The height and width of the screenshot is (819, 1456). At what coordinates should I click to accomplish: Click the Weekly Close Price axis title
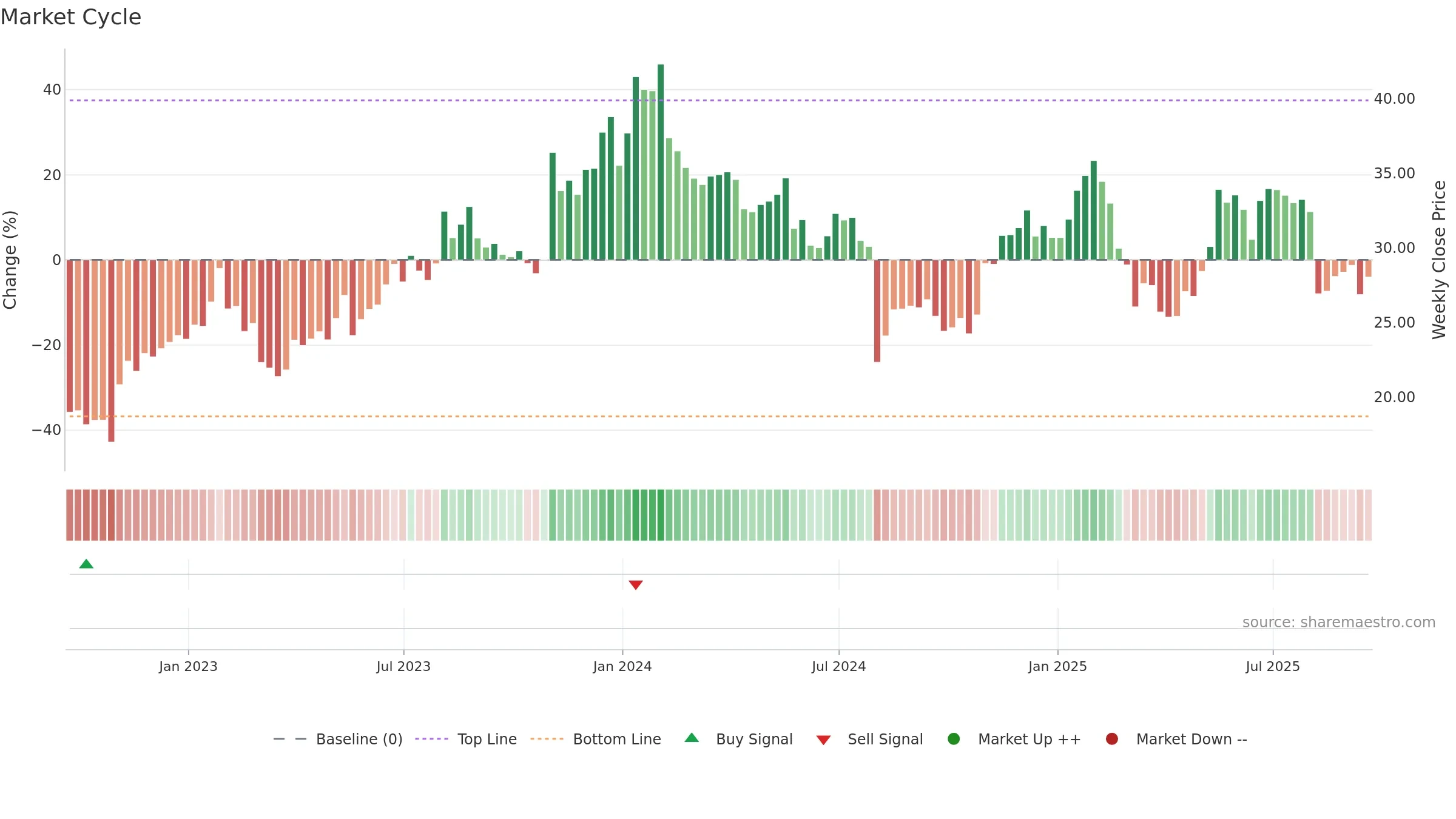click(1439, 260)
